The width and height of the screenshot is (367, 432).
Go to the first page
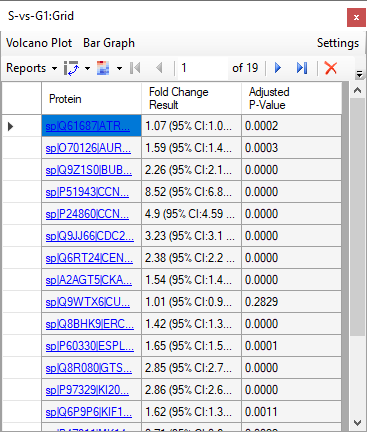(135, 68)
